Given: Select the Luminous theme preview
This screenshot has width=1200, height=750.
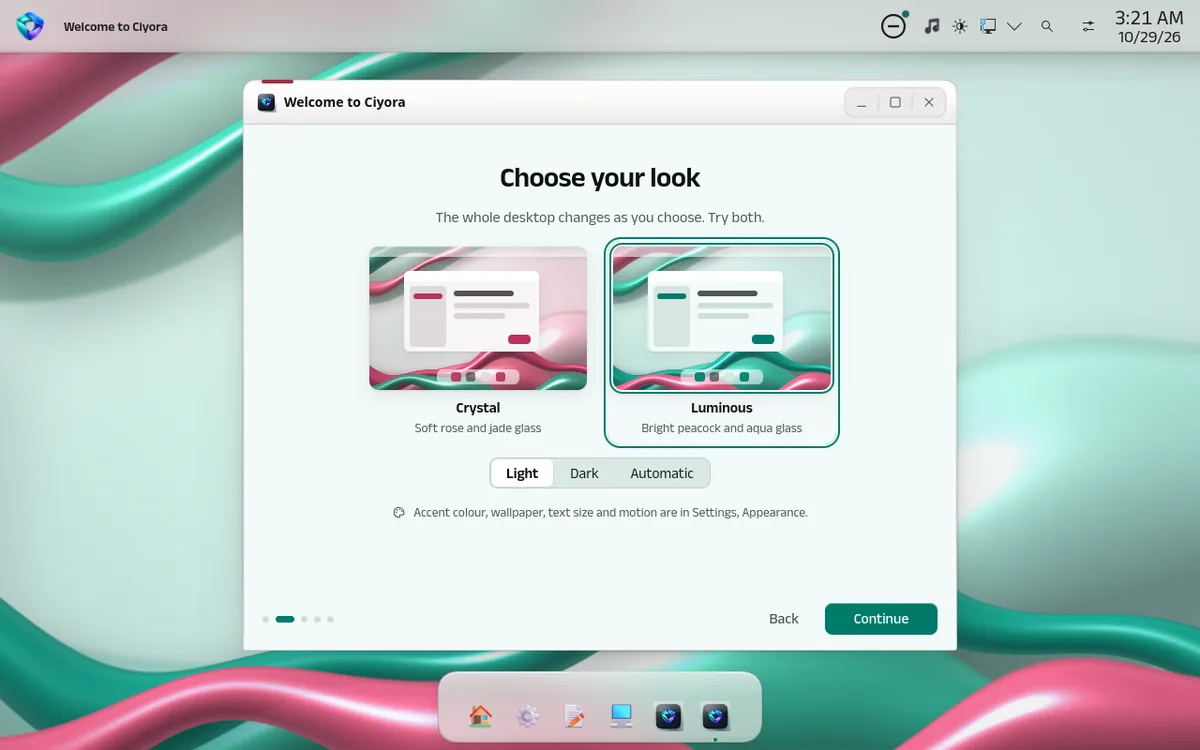Looking at the screenshot, I should (x=722, y=318).
